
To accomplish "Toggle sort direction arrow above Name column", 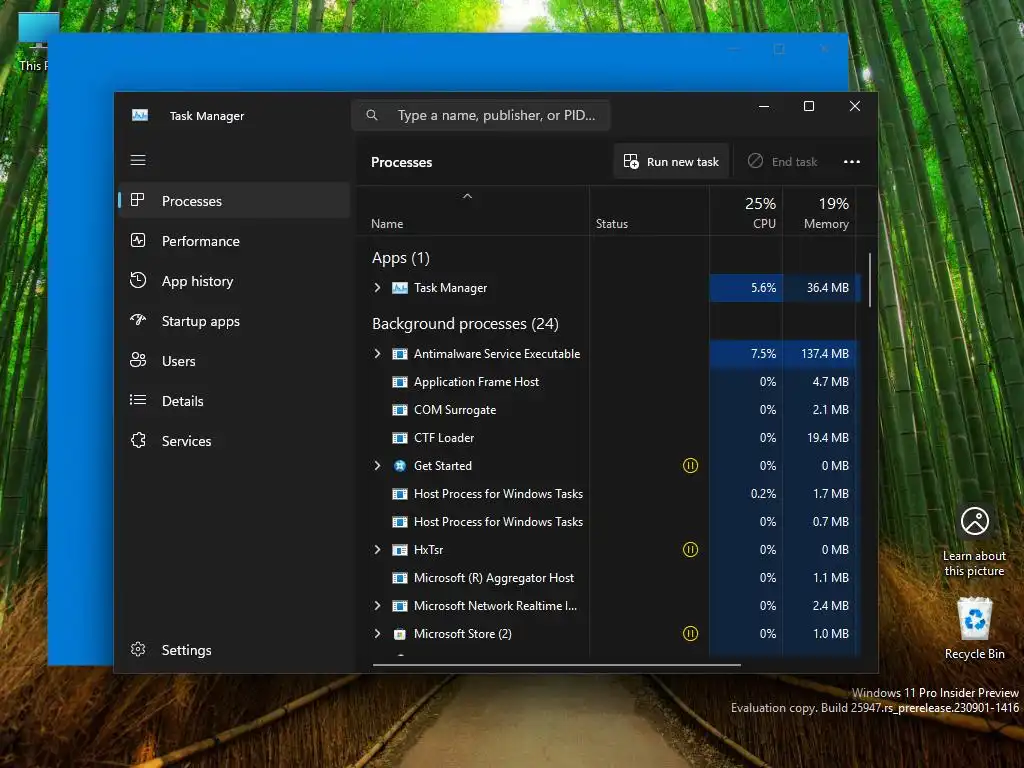I will point(467,196).
